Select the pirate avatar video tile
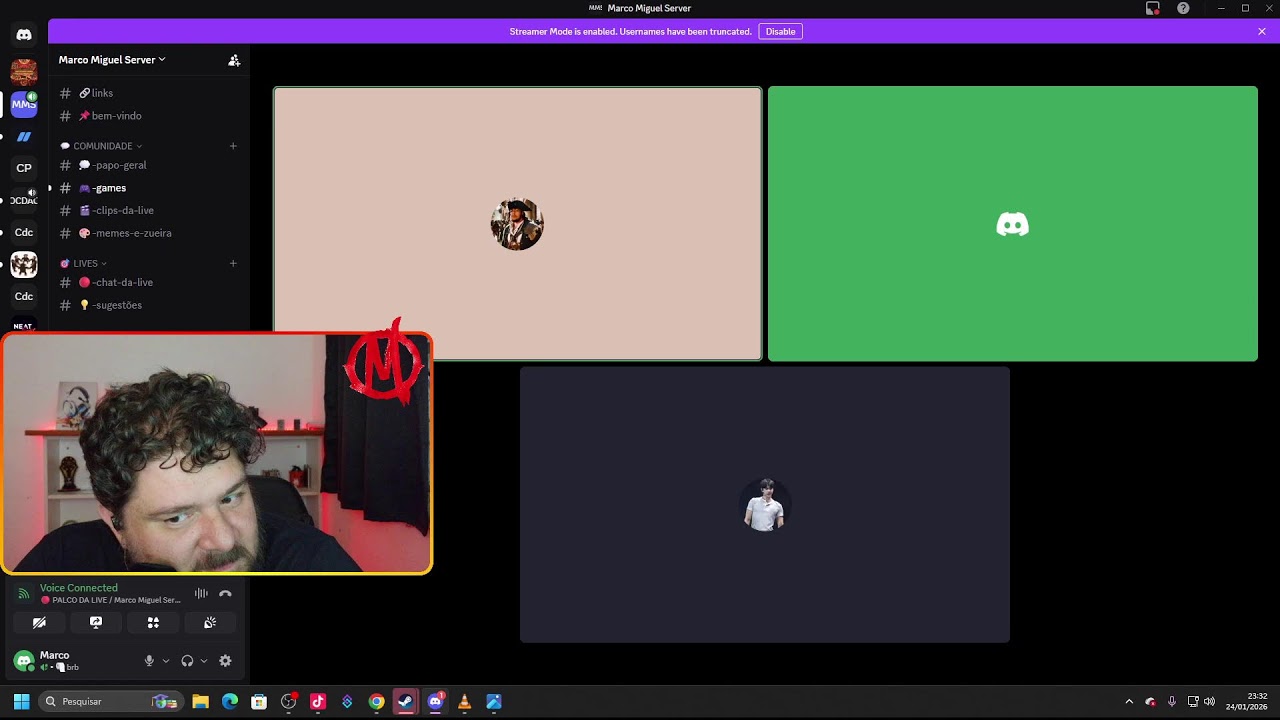This screenshot has width=1280, height=720. (x=518, y=224)
